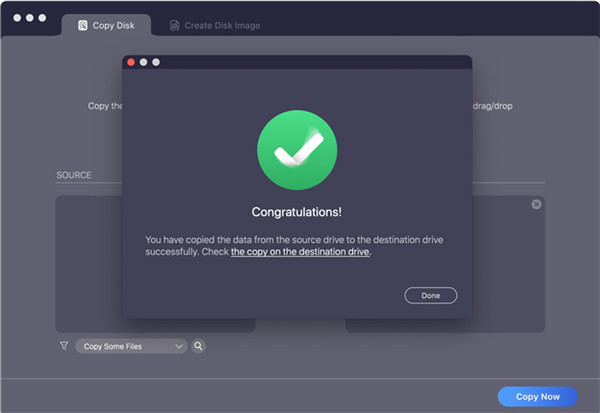Click the Congratulations heading text
The height and width of the screenshot is (413, 600).
tap(296, 212)
